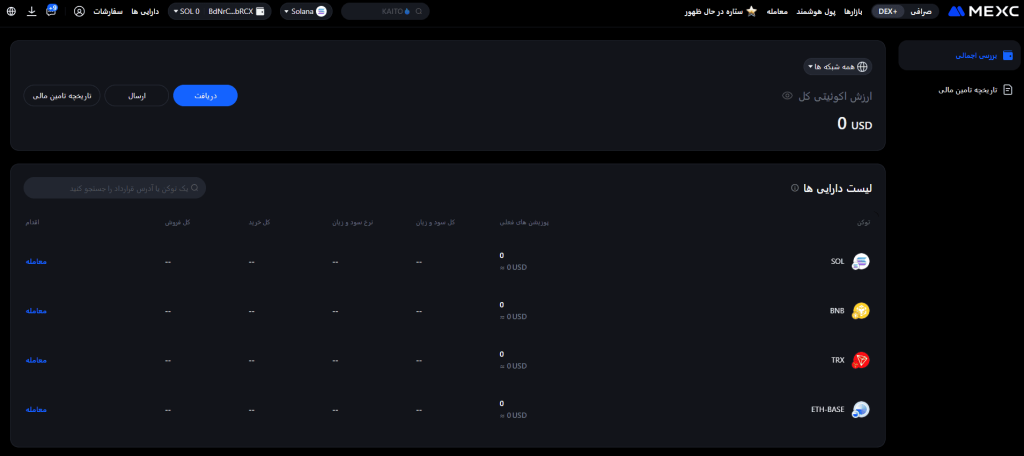Click the SOL token name
This screenshot has height=456, width=1024.
[838, 261]
